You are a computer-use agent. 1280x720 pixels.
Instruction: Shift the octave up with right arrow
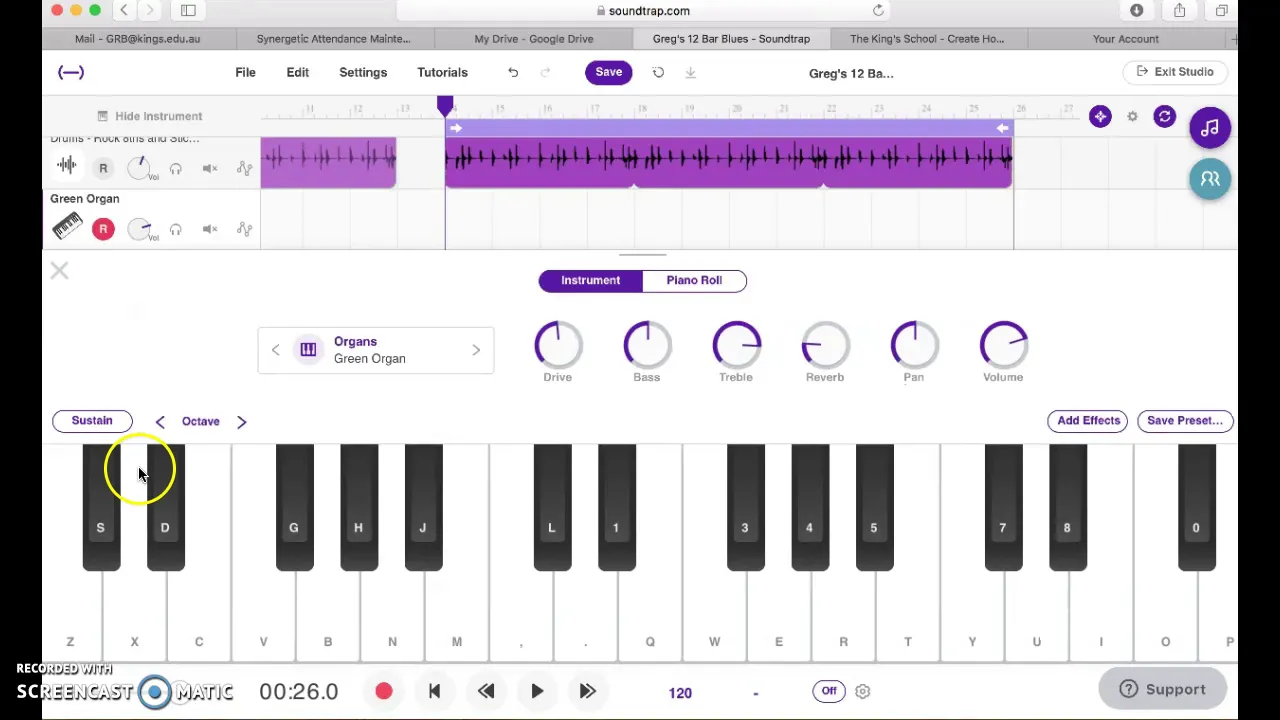(241, 421)
